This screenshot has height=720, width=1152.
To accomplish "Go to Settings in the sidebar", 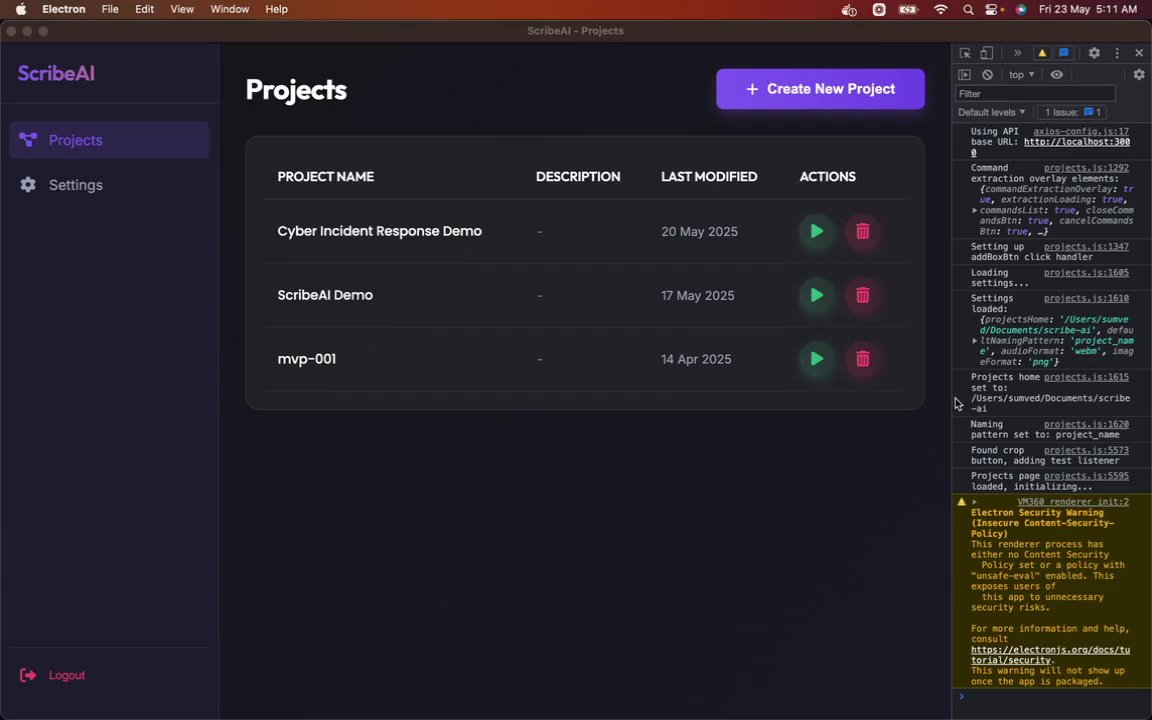I will [75, 185].
